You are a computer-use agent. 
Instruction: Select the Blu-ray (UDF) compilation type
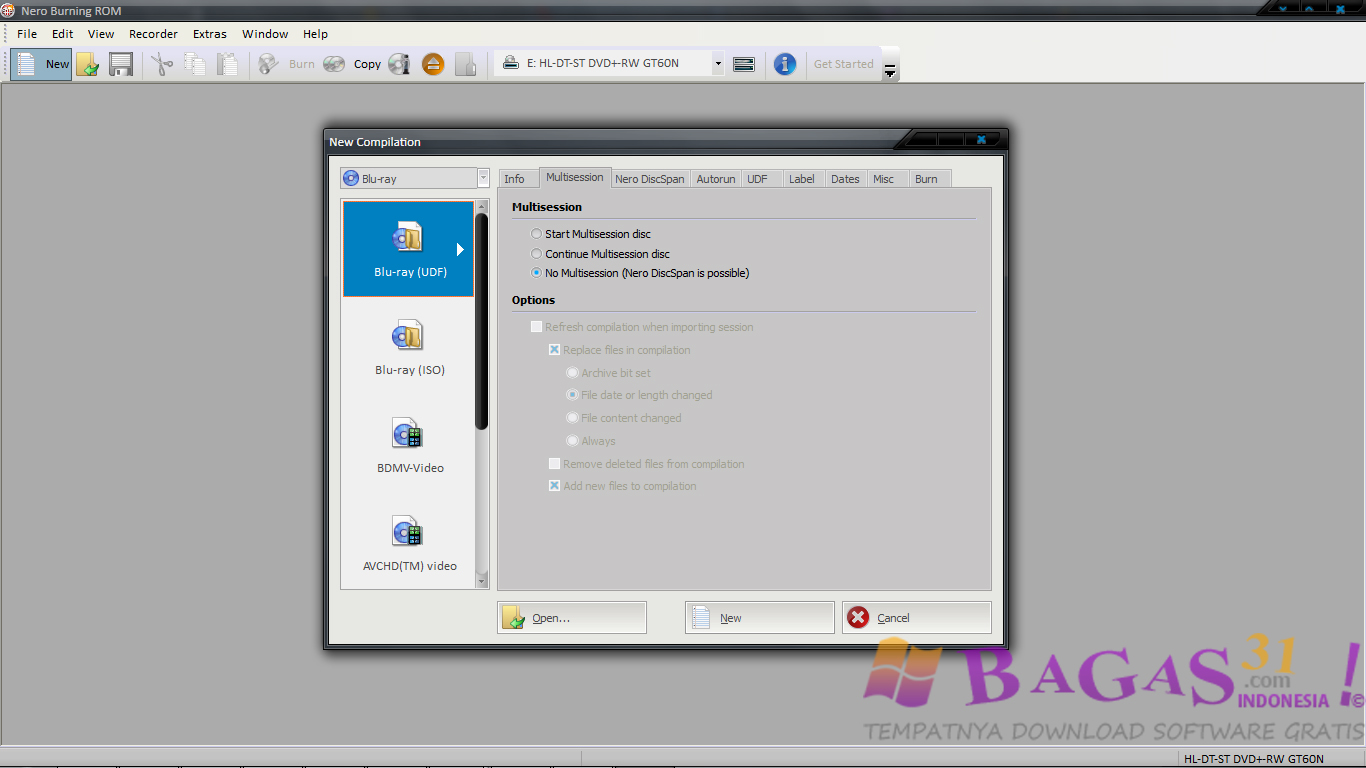(408, 249)
